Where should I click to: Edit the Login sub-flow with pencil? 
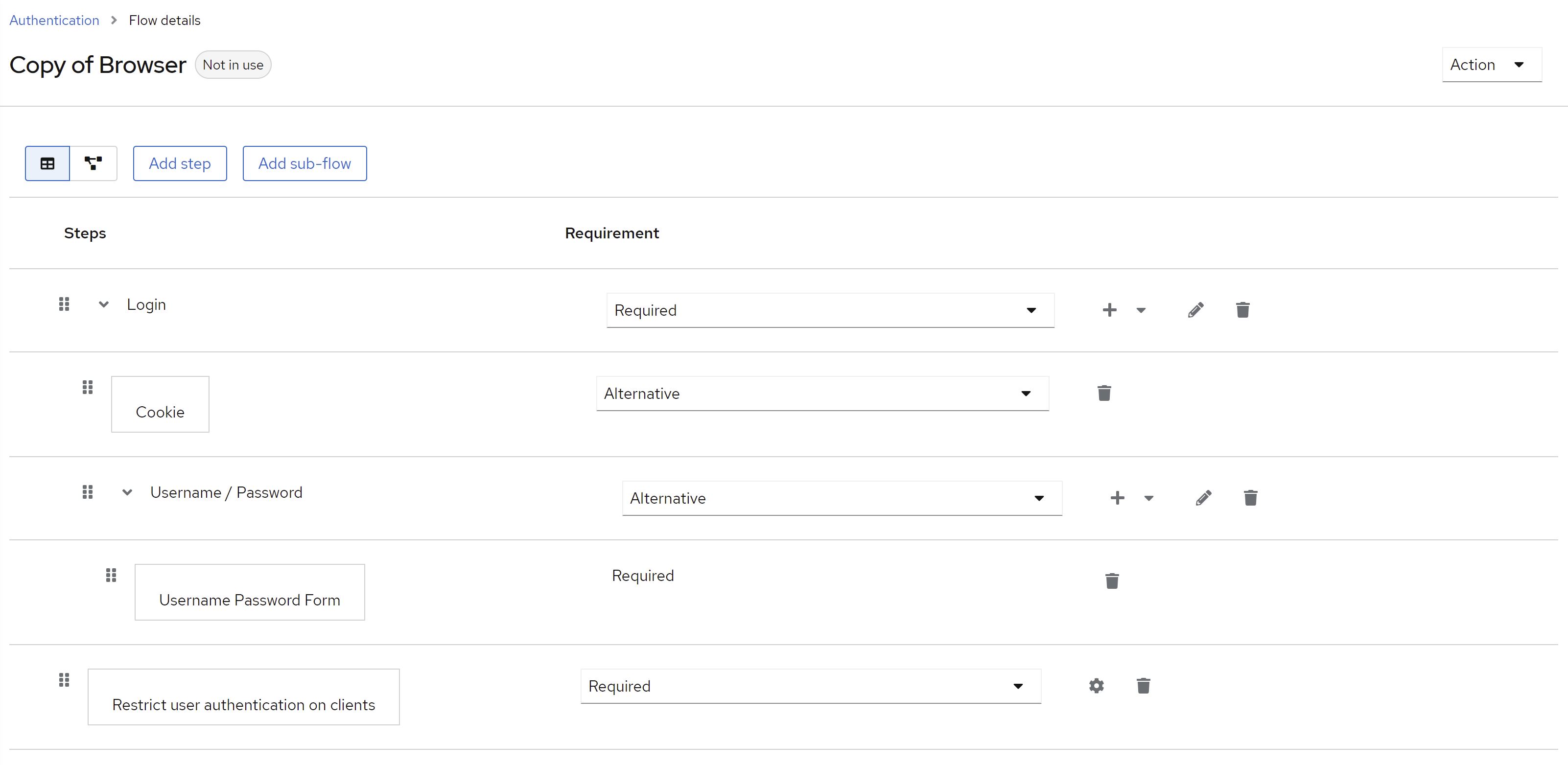(x=1195, y=310)
